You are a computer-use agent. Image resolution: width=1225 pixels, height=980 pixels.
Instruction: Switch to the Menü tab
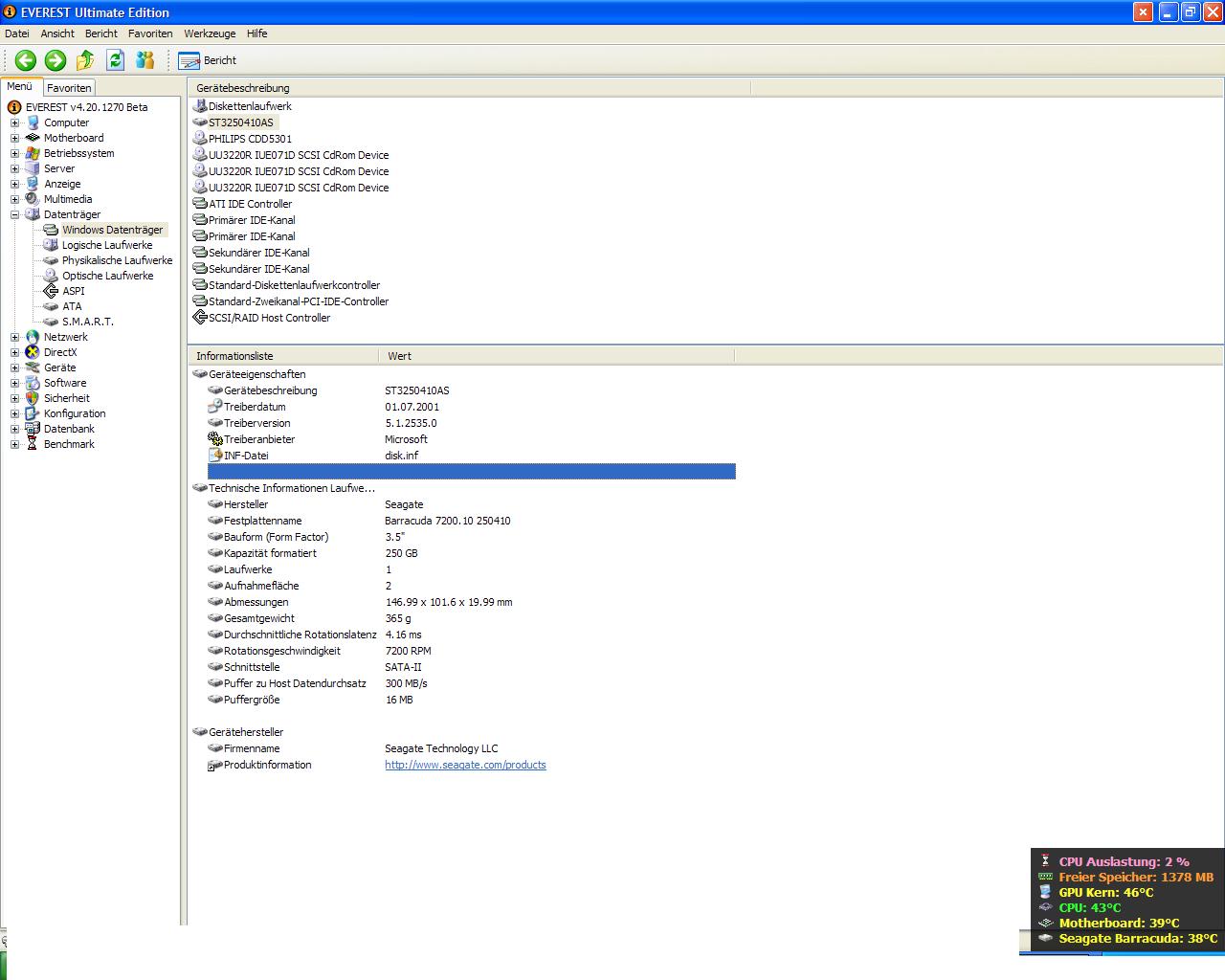click(20, 86)
